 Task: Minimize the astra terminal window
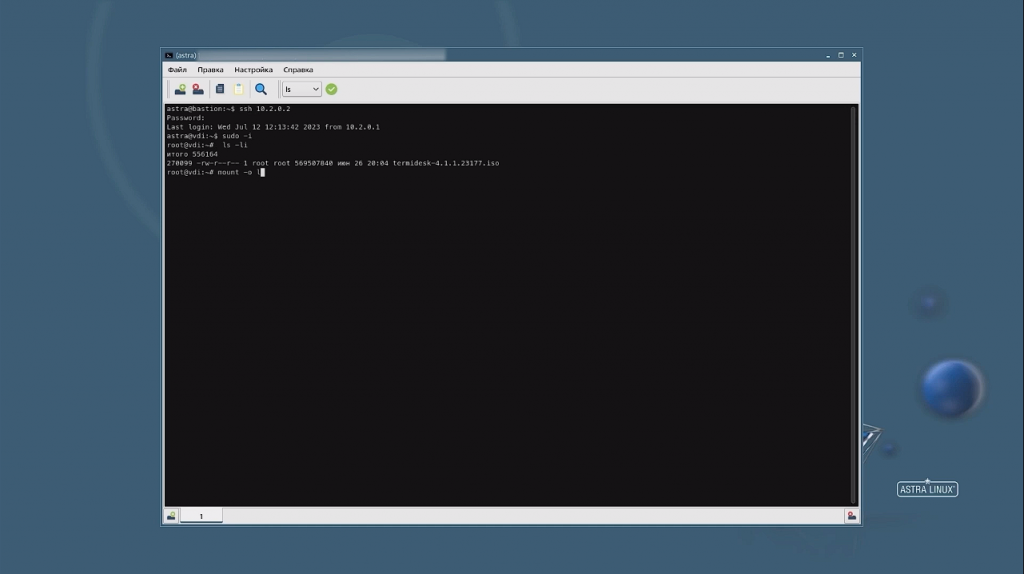pos(828,55)
